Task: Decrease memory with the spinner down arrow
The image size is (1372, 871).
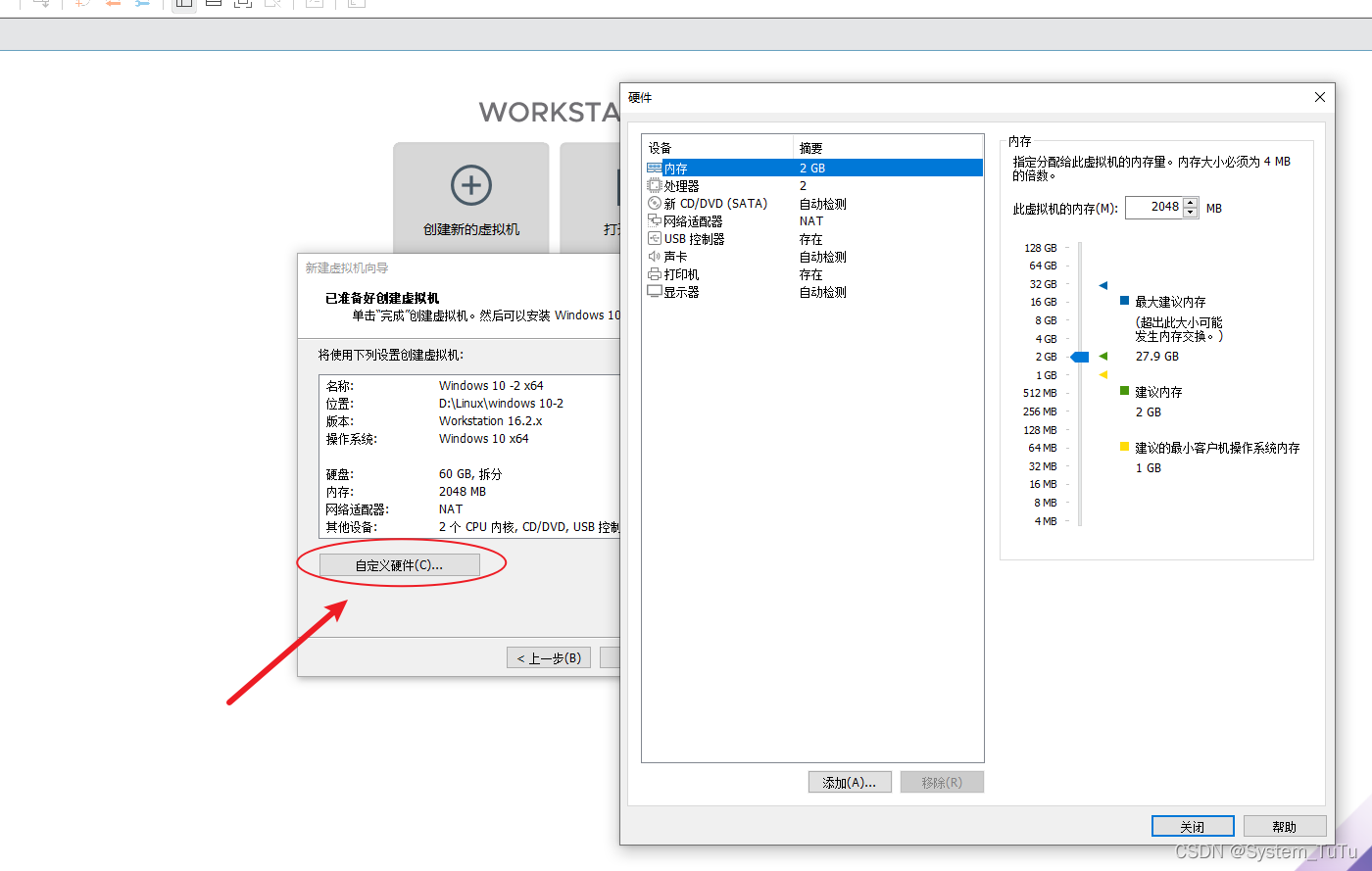Action: [x=1191, y=213]
